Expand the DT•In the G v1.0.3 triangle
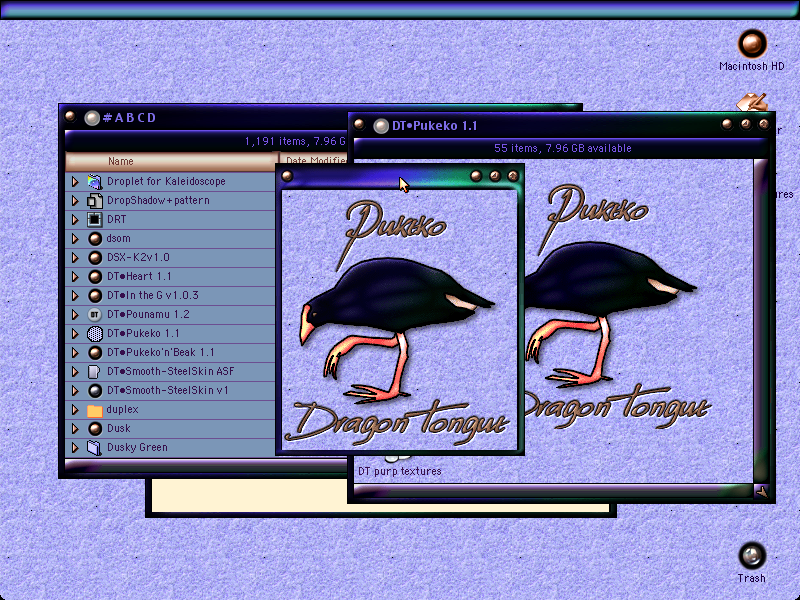The height and width of the screenshot is (600, 800). point(75,295)
